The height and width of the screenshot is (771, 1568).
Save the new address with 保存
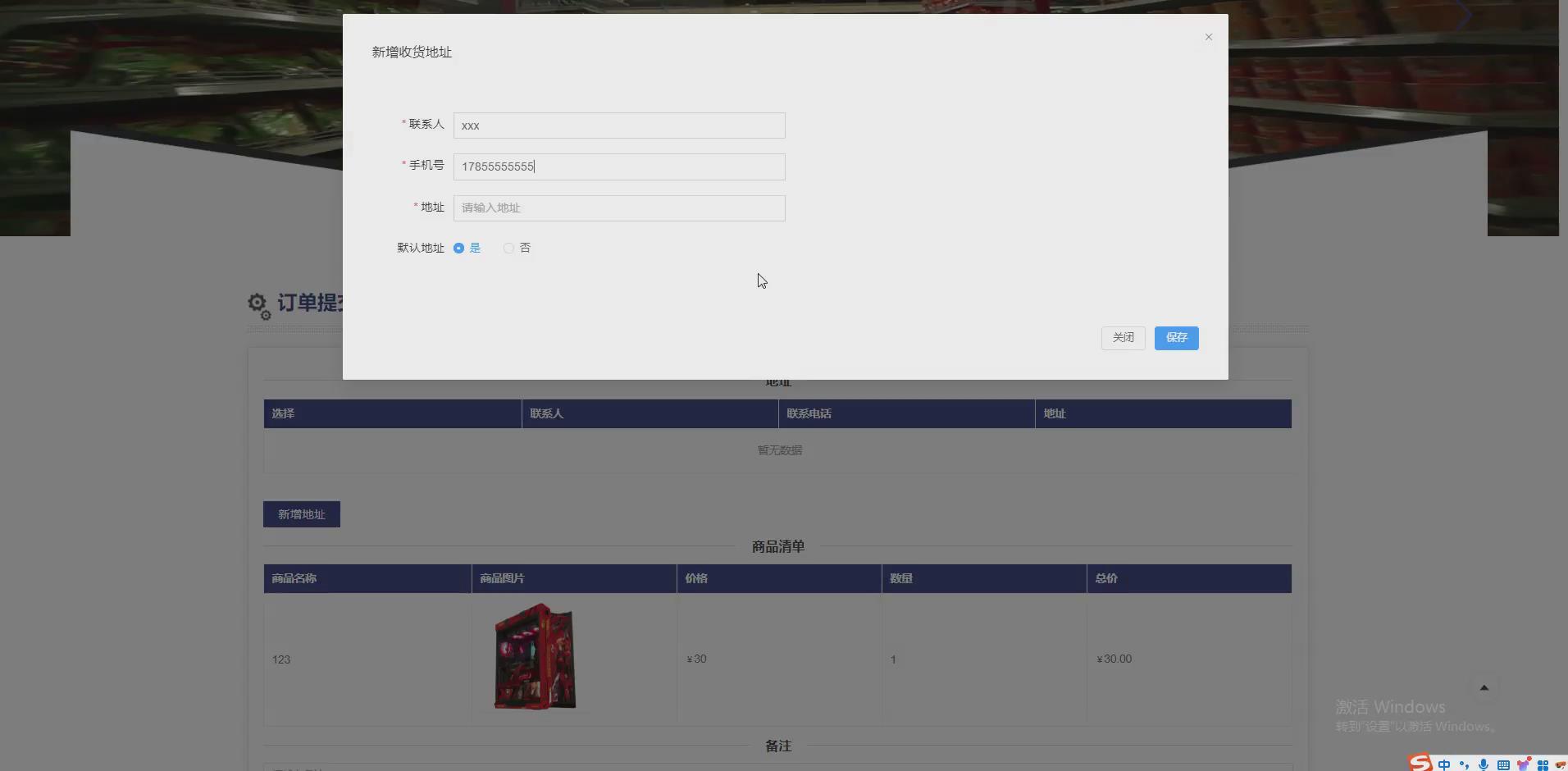click(1176, 338)
